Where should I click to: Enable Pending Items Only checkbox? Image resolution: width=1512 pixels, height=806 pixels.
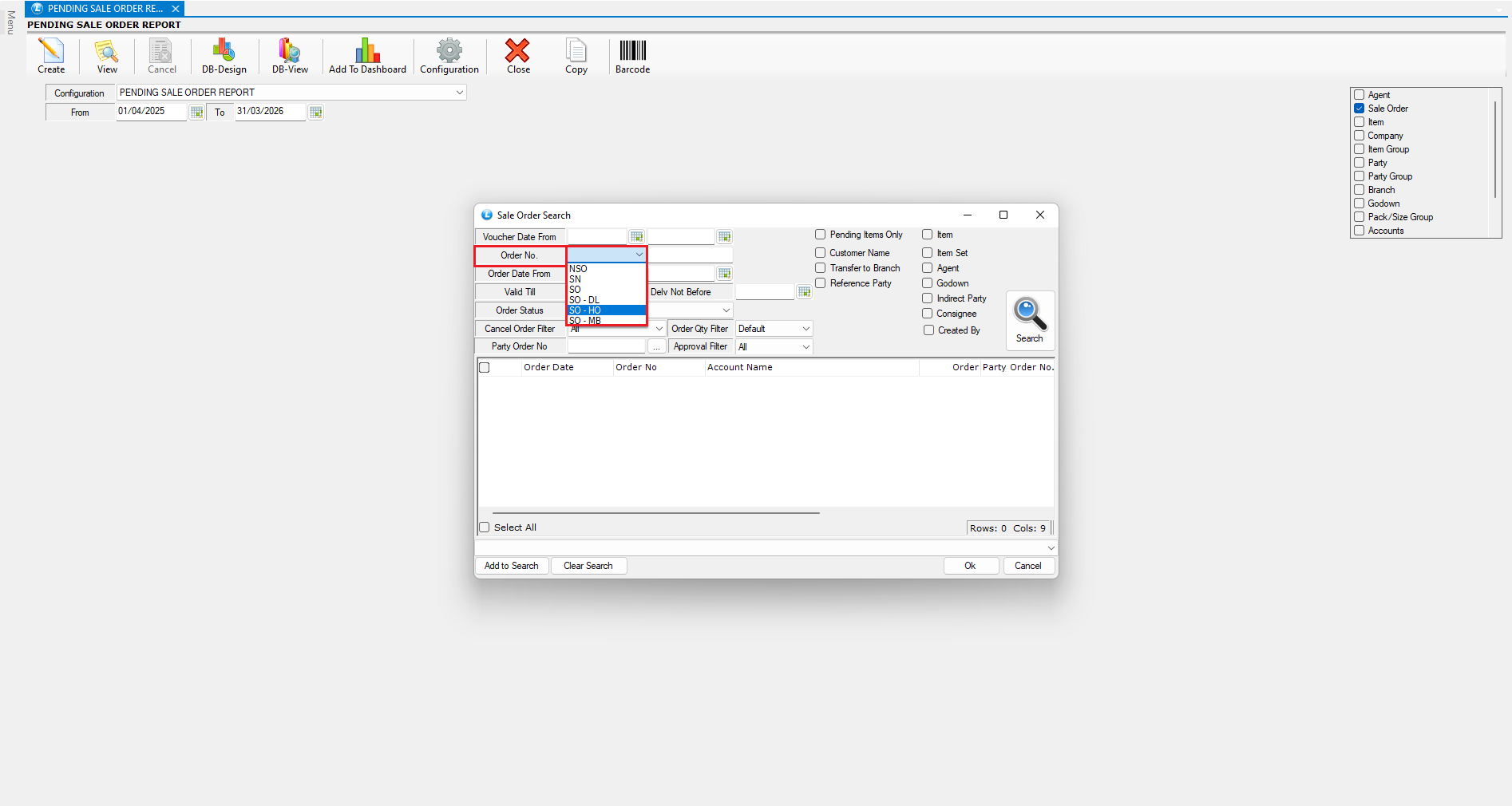click(x=820, y=235)
